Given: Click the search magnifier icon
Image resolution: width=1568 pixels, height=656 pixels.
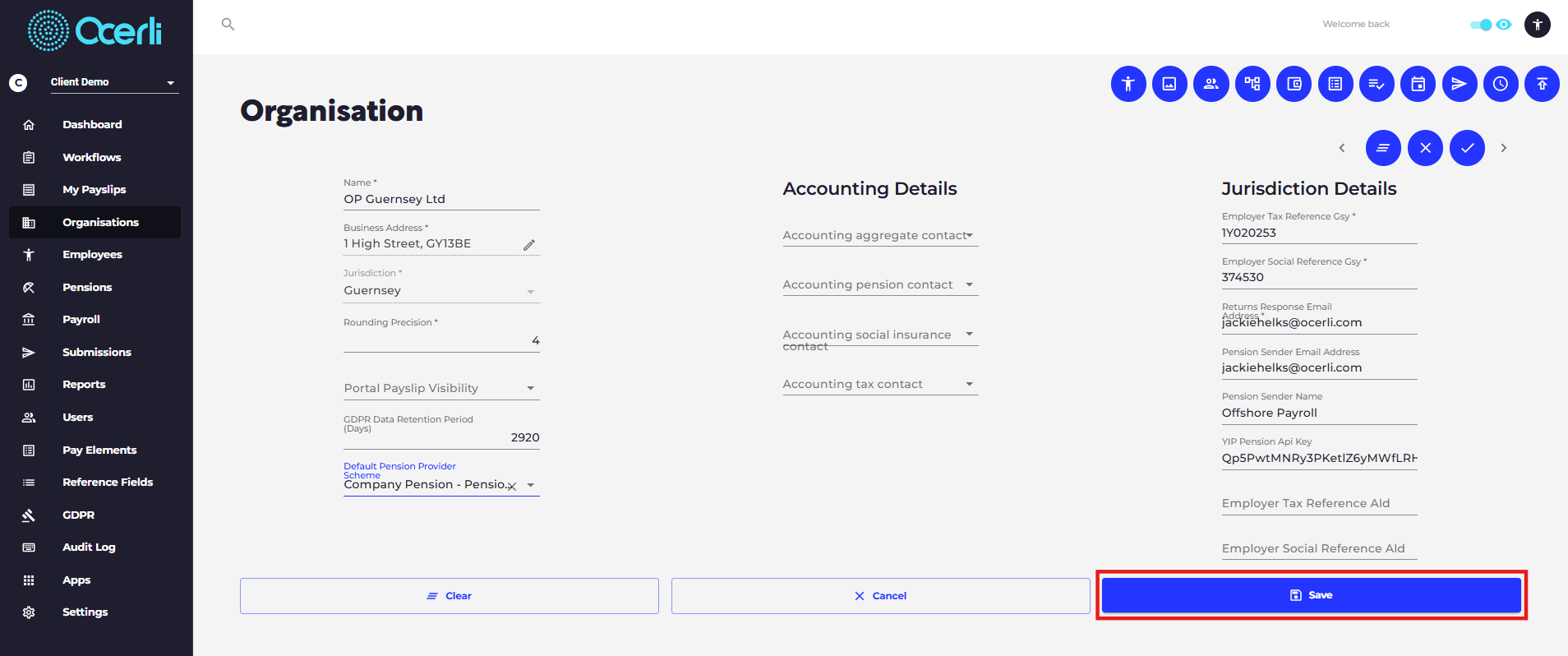Looking at the screenshot, I should pos(228,25).
